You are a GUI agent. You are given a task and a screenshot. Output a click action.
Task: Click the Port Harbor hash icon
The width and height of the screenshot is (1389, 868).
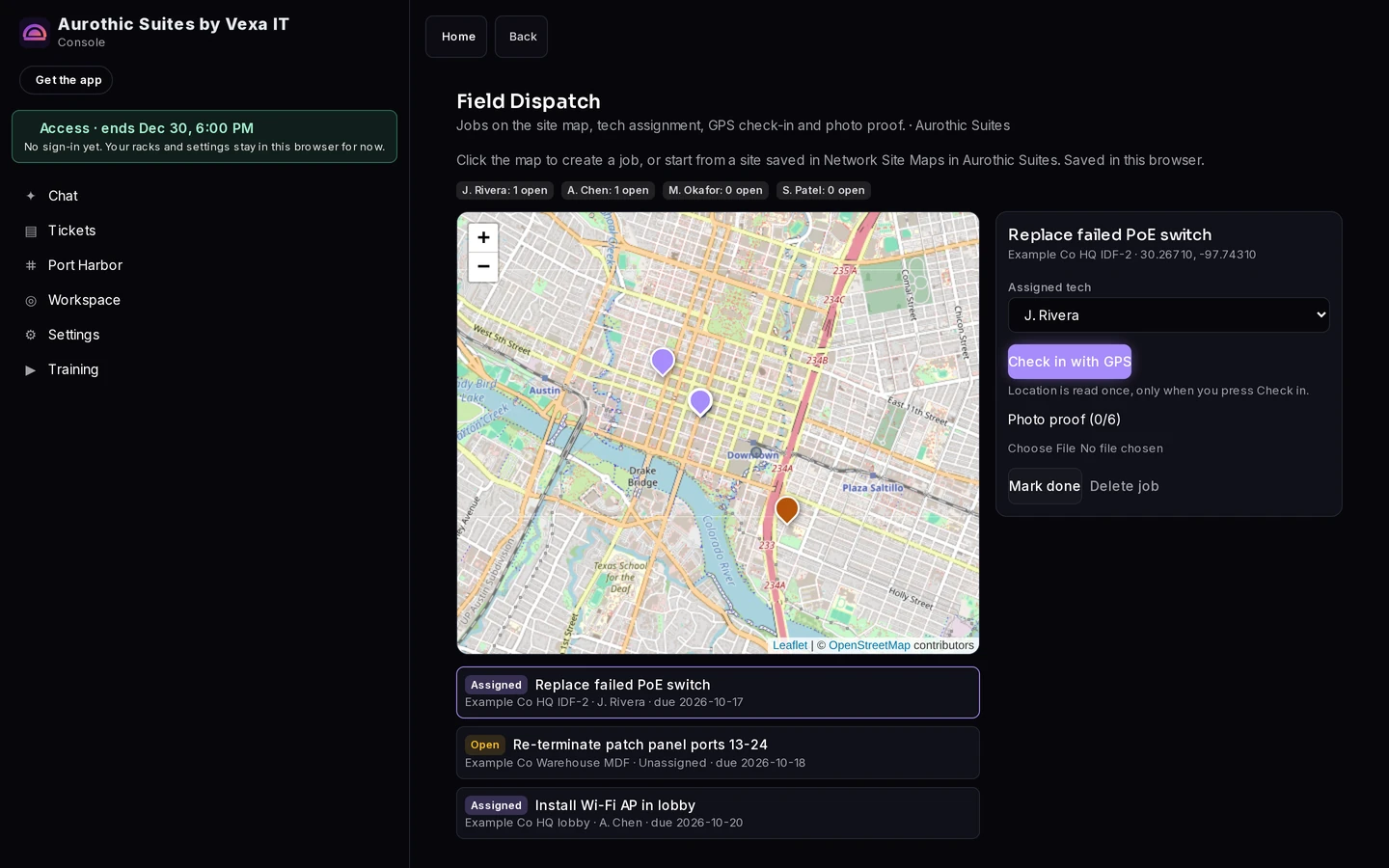(x=31, y=265)
